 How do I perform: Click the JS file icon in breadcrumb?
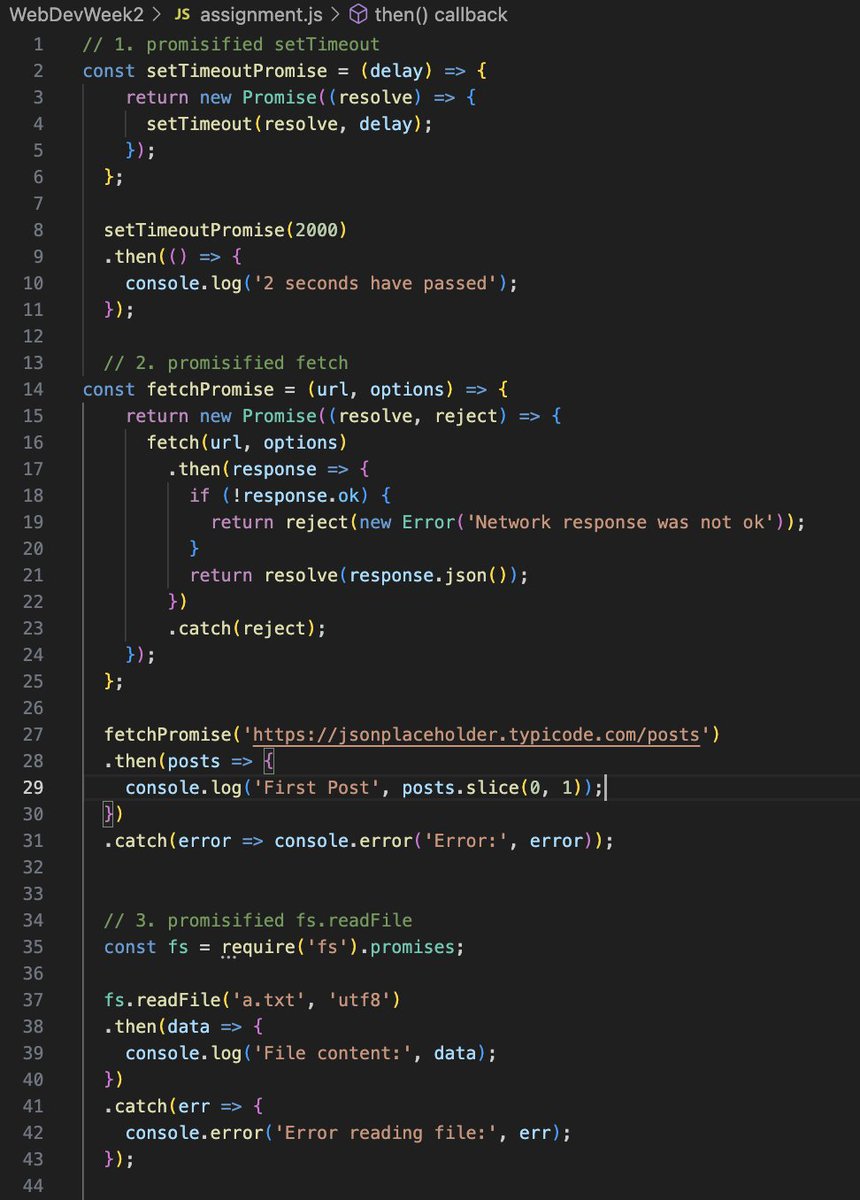point(183,15)
